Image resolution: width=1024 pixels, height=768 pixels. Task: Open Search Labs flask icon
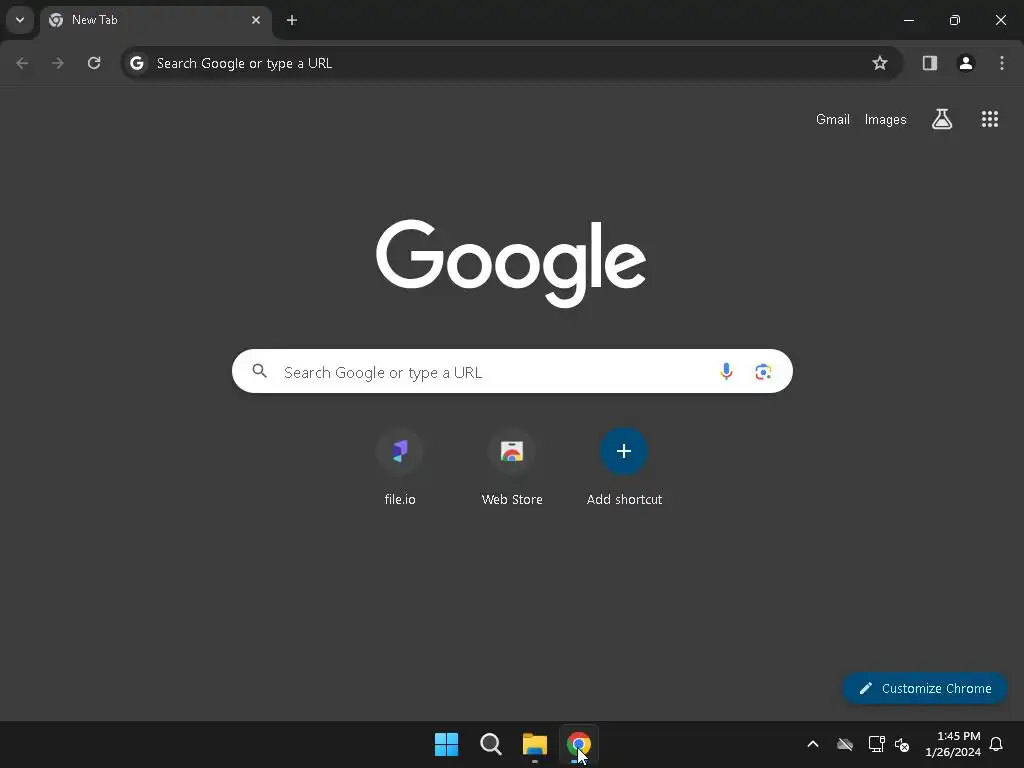coord(942,119)
